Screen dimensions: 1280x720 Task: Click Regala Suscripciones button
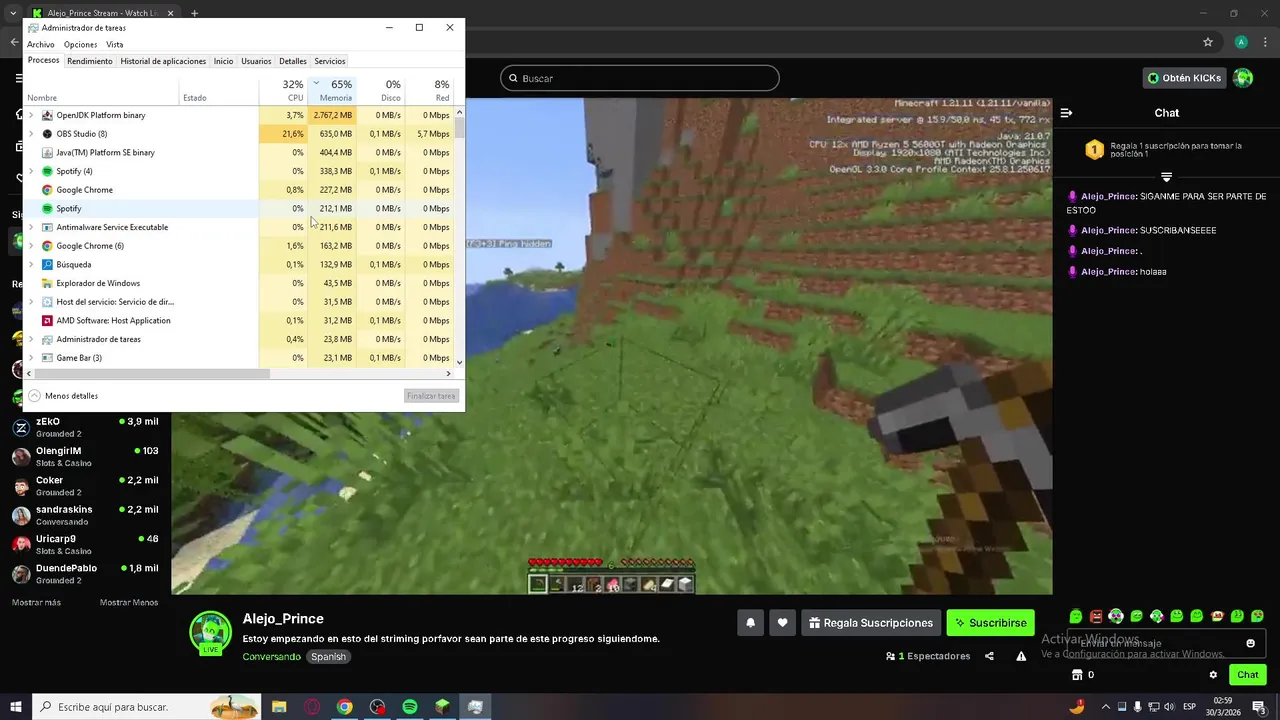[x=871, y=623]
